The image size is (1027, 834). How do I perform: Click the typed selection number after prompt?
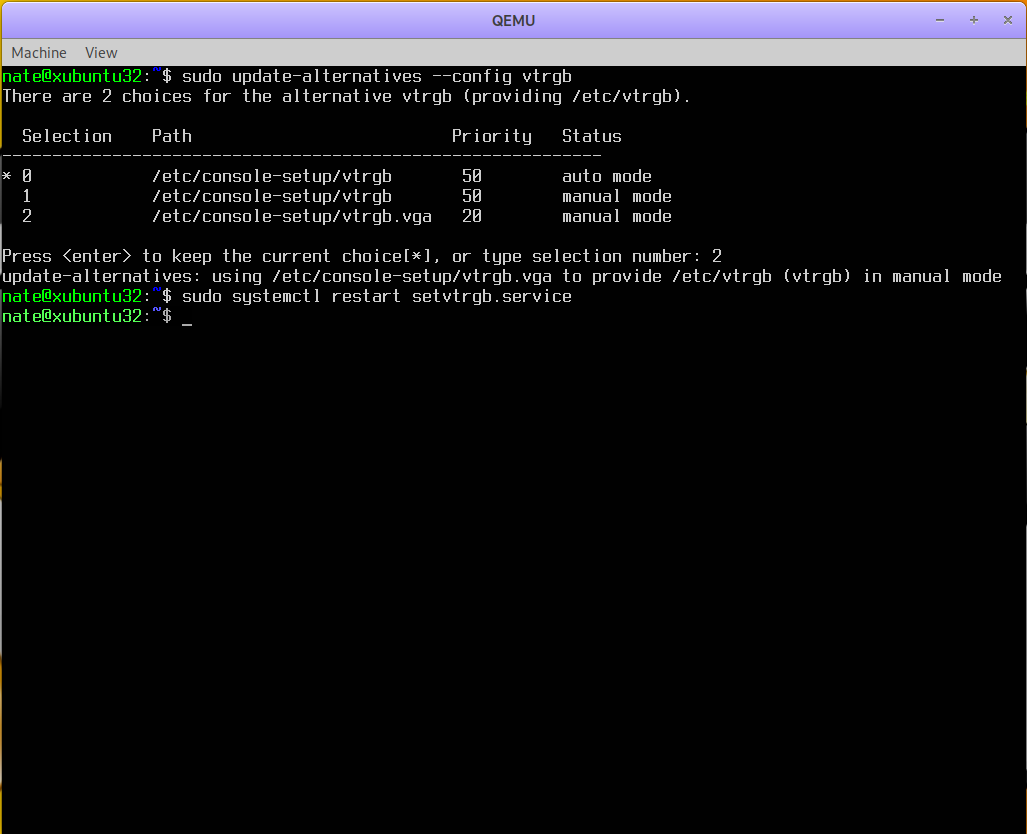pyautogui.click(x=716, y=257)
